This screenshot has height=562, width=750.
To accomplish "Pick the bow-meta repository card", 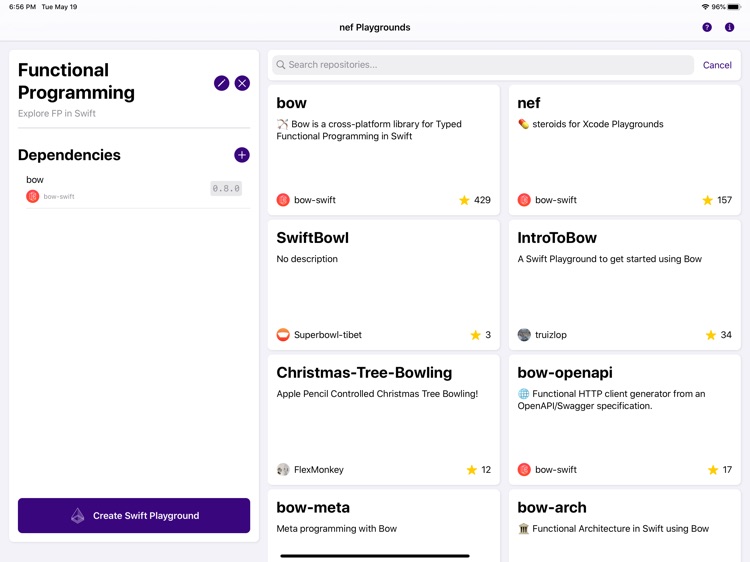I will click(x=383, y=520).
